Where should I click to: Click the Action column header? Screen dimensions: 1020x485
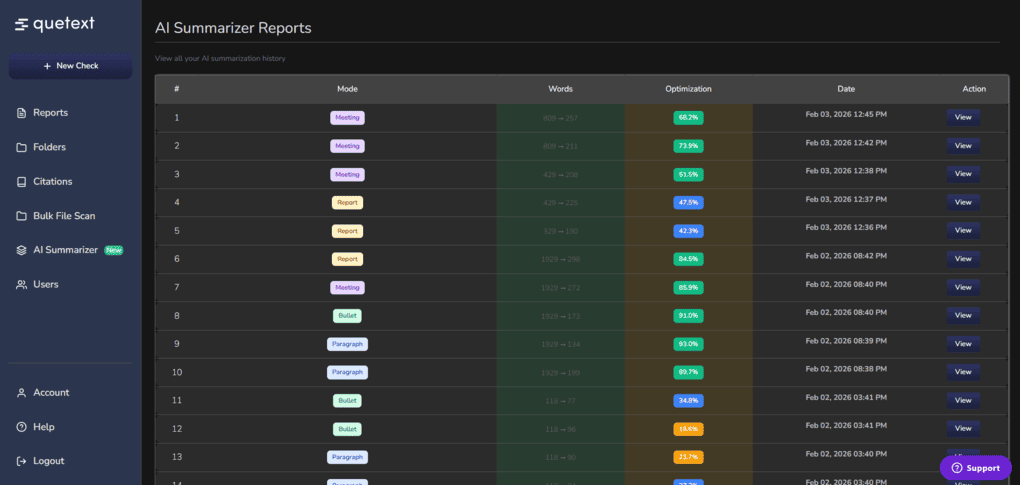[974, 89]
